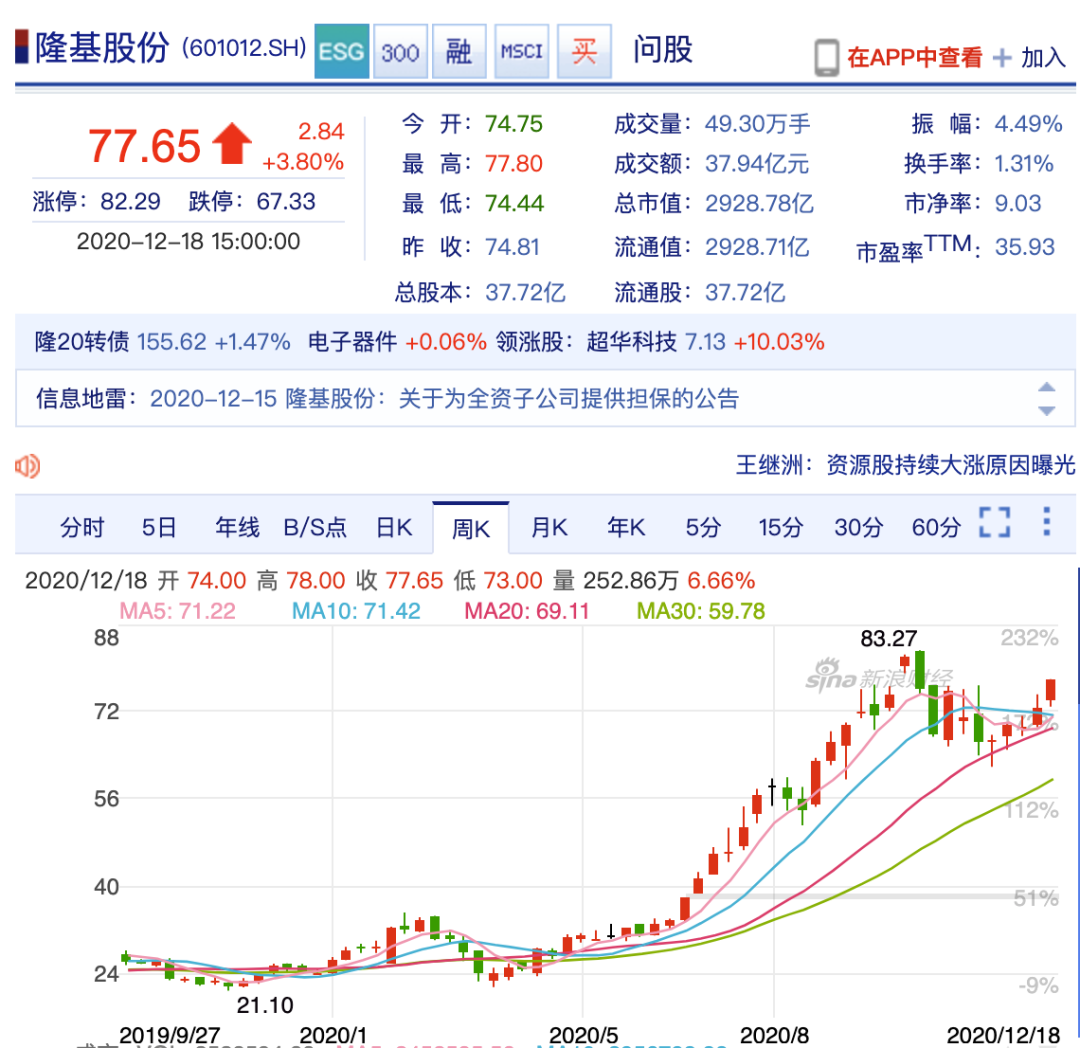
Task: Click the 300 index badge
Action: point(400,52)
